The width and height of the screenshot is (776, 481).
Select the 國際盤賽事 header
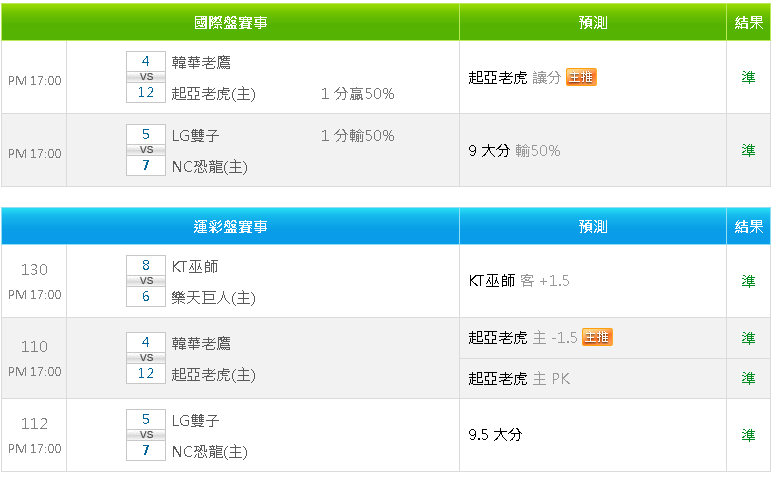click(230, 23)
